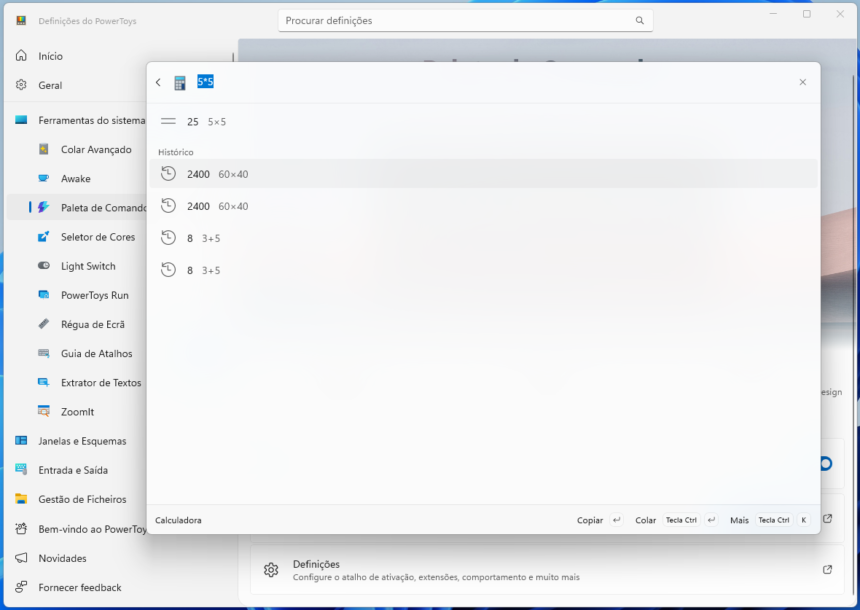860x610 pixels.
Task: Click the Janelas e Esquemas layout icon
Action: [21, 440]
